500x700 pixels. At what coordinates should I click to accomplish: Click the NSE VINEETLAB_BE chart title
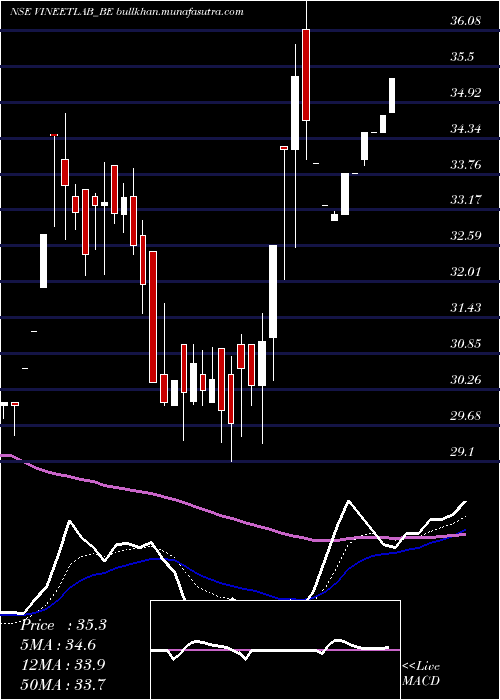tap(126, 12)
